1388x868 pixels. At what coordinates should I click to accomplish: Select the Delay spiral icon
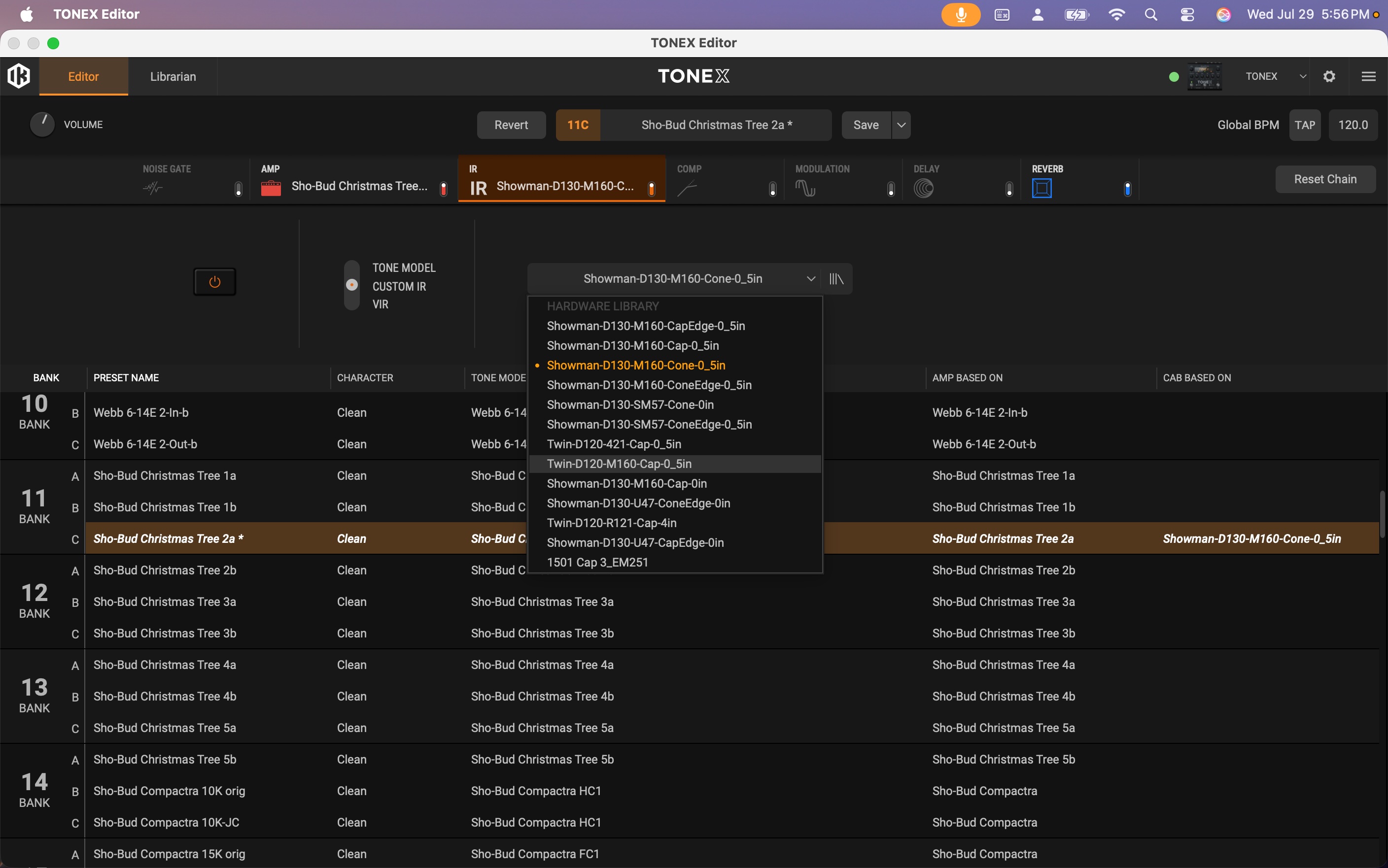coord(923,188)
